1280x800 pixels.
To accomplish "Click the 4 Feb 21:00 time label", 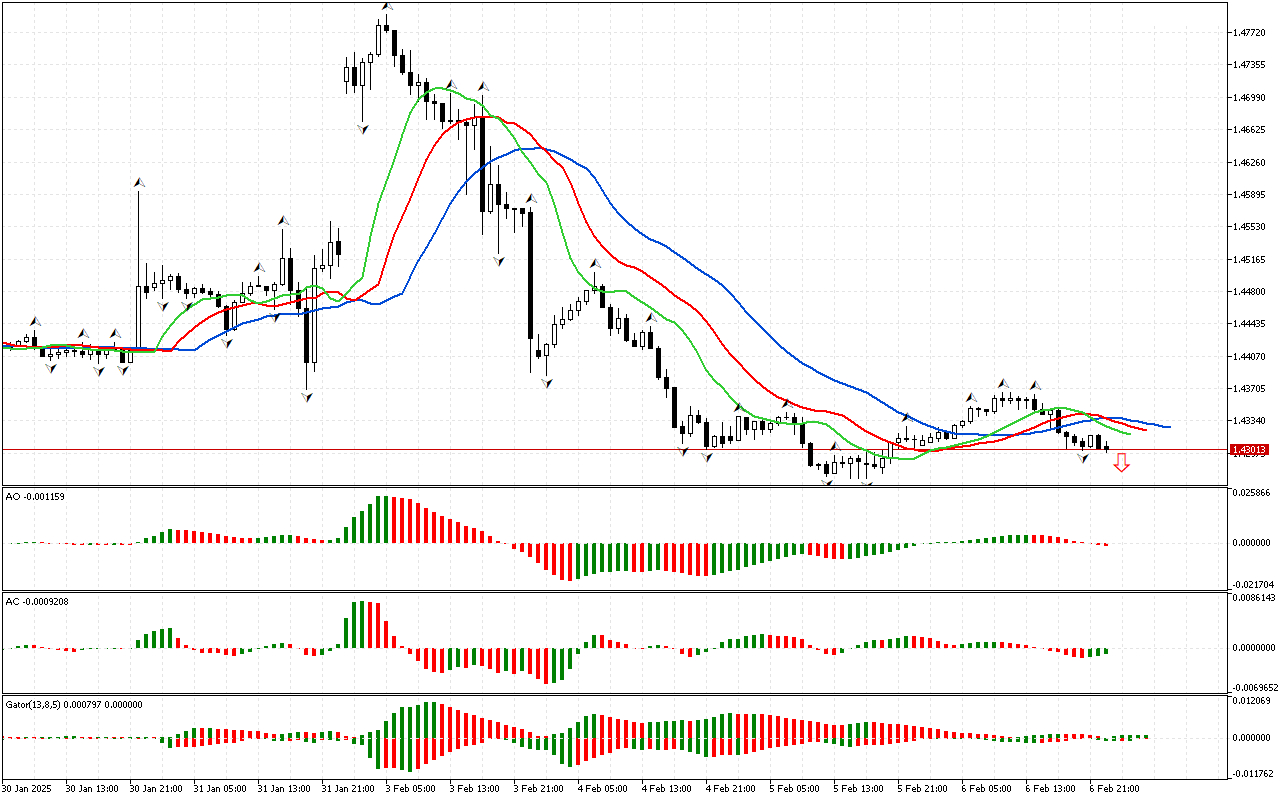I will coord(731,789).
